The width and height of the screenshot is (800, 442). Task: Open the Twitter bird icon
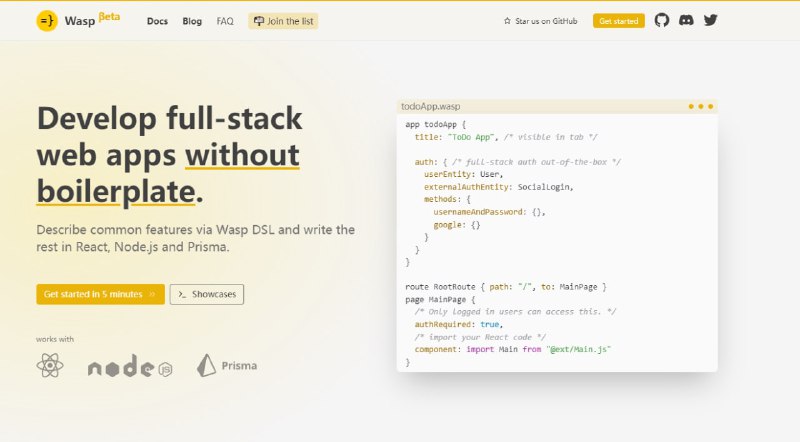click(x=711, y=20)
